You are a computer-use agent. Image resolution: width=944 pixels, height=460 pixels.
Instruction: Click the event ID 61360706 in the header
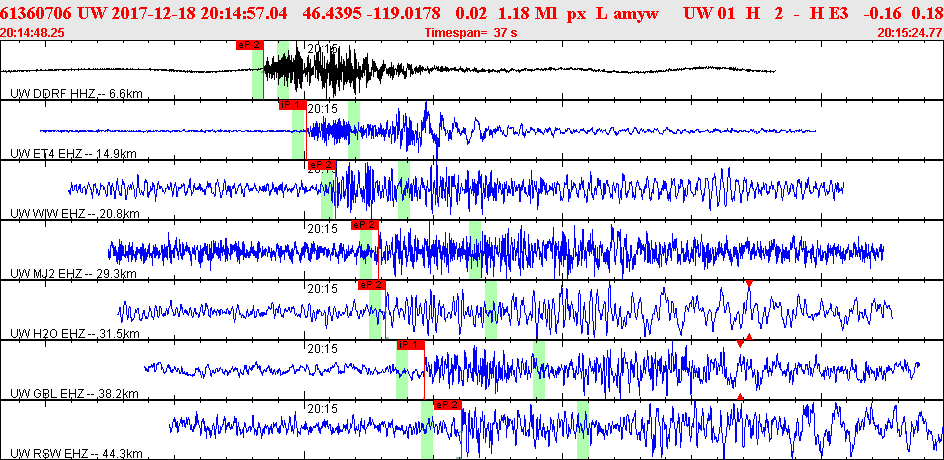(x=37, y=13)
